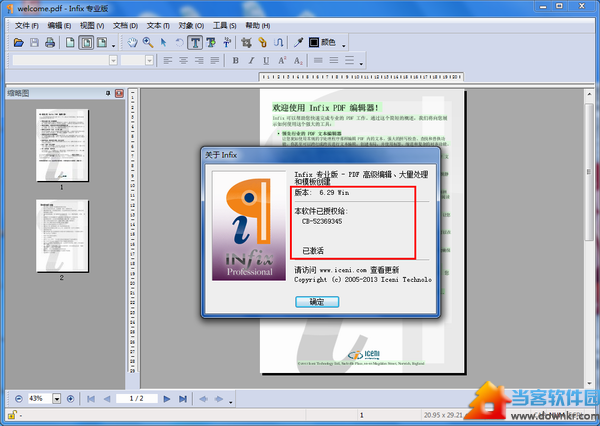The width and height of the screenshot is (600, 426).
Task: Open the 文档 (D) menu
Action: (x=125, y=26)
